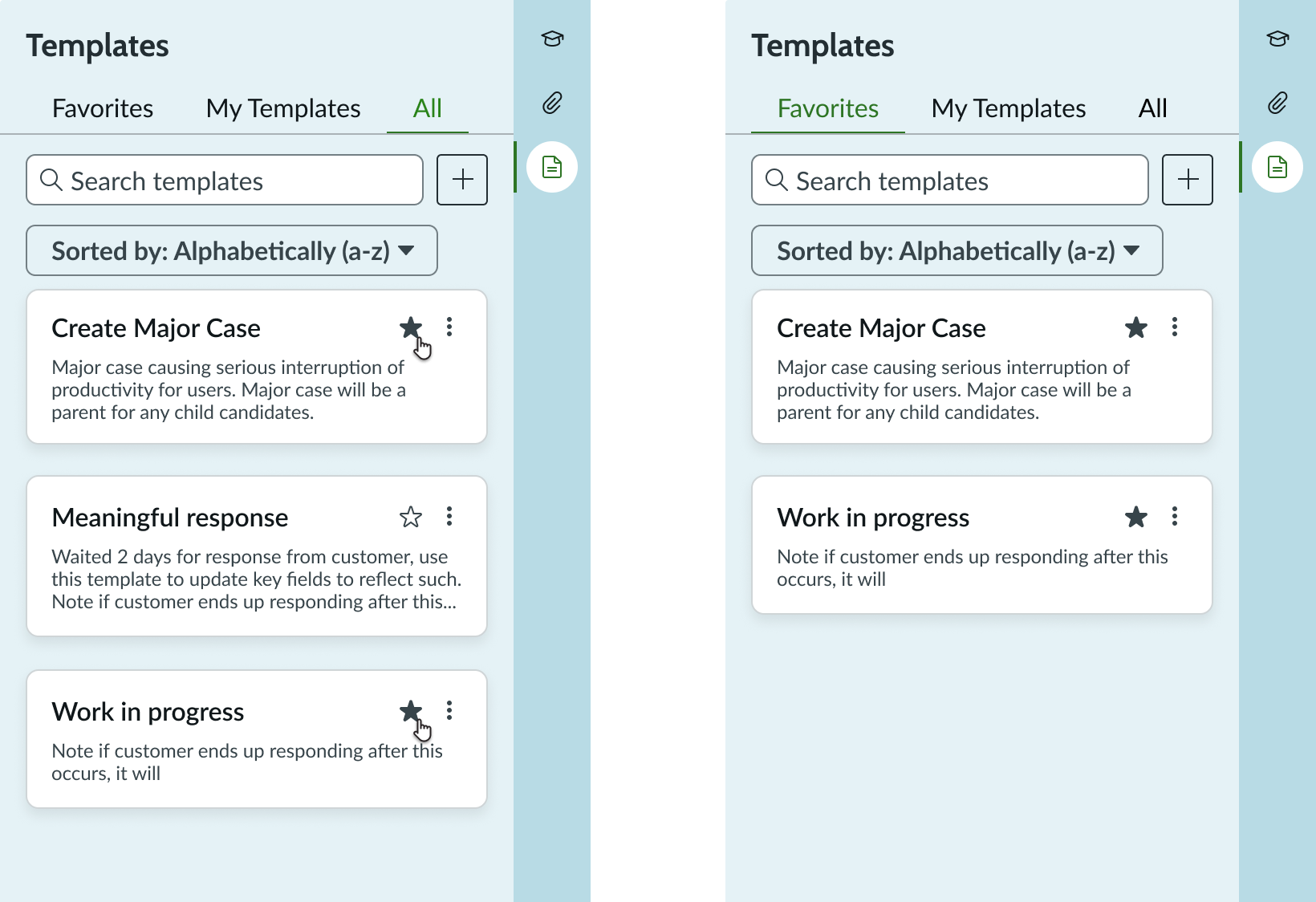Open sort dropdown in right Templates panel

957,250
